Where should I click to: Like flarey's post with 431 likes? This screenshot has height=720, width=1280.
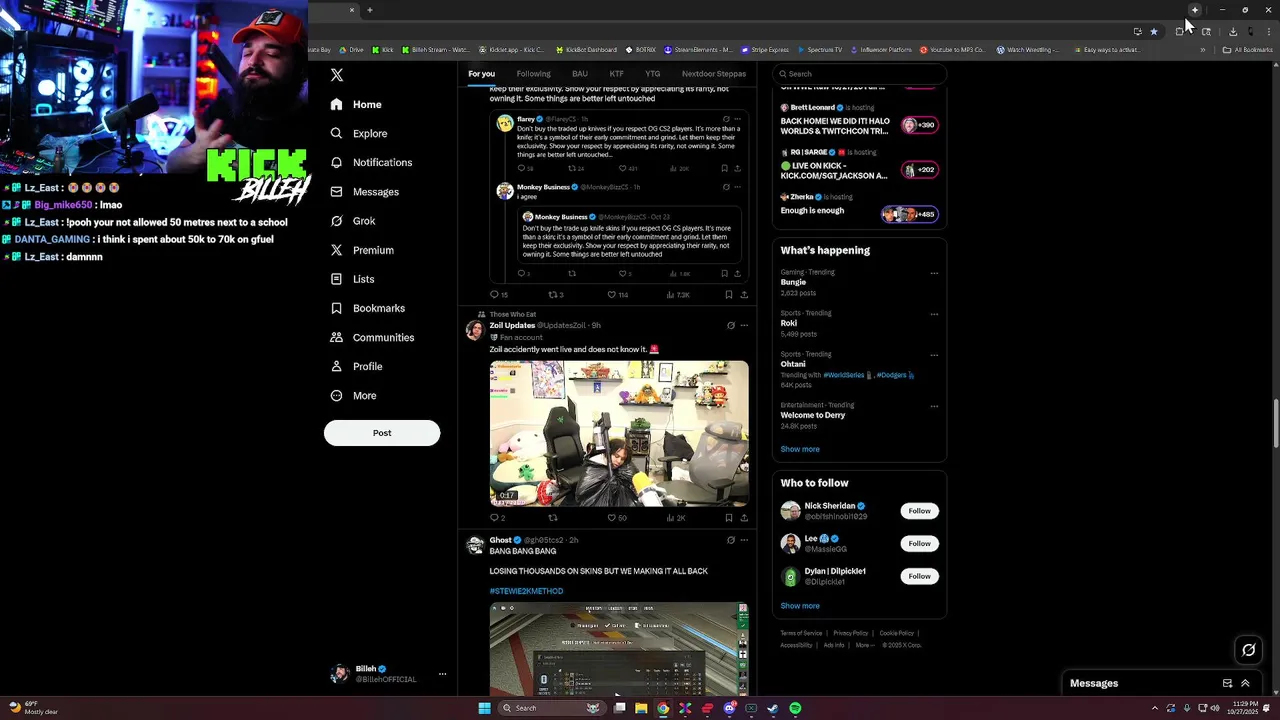point(627,168)
